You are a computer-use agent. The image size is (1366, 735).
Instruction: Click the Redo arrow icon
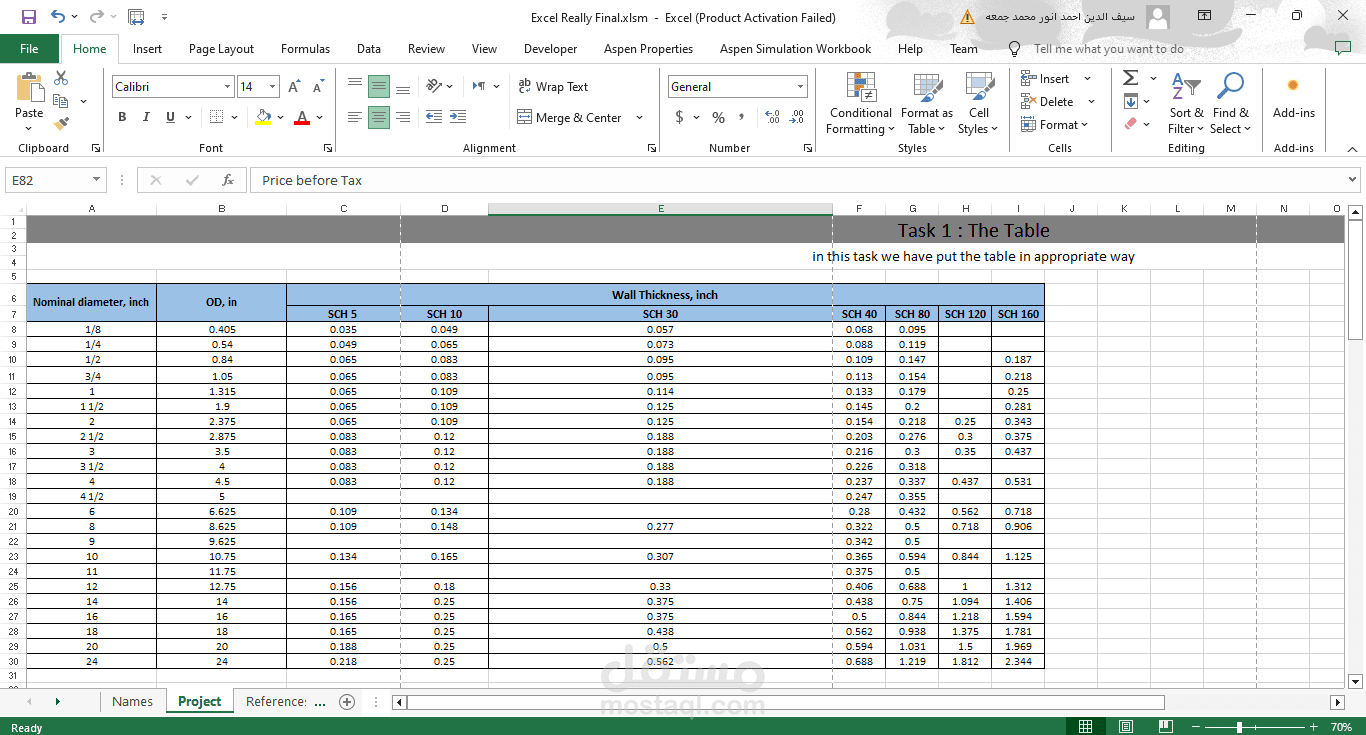tap(96, 17)
